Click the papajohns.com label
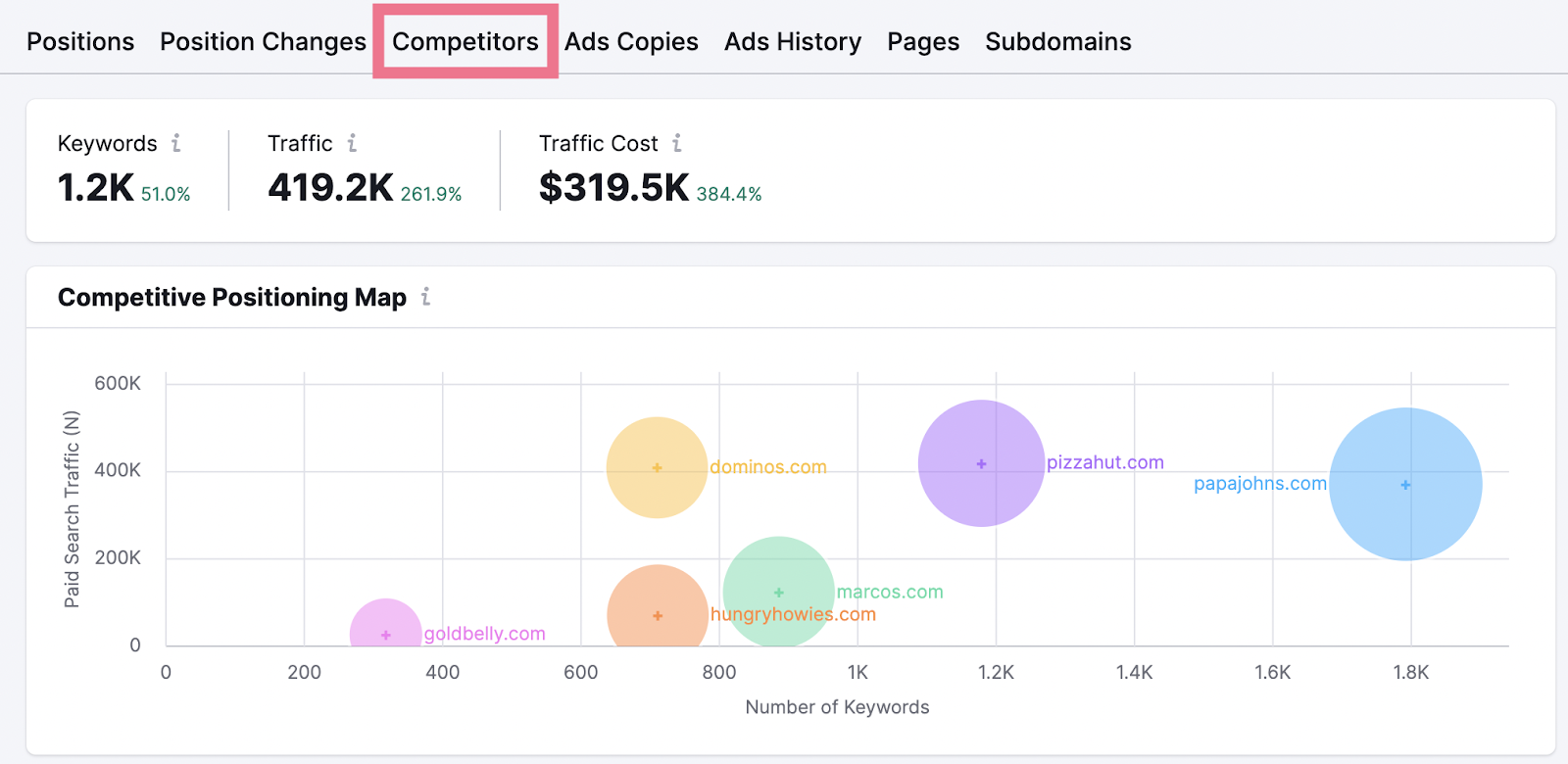This screenshot has height=764, width=1568. [1260, 484]
